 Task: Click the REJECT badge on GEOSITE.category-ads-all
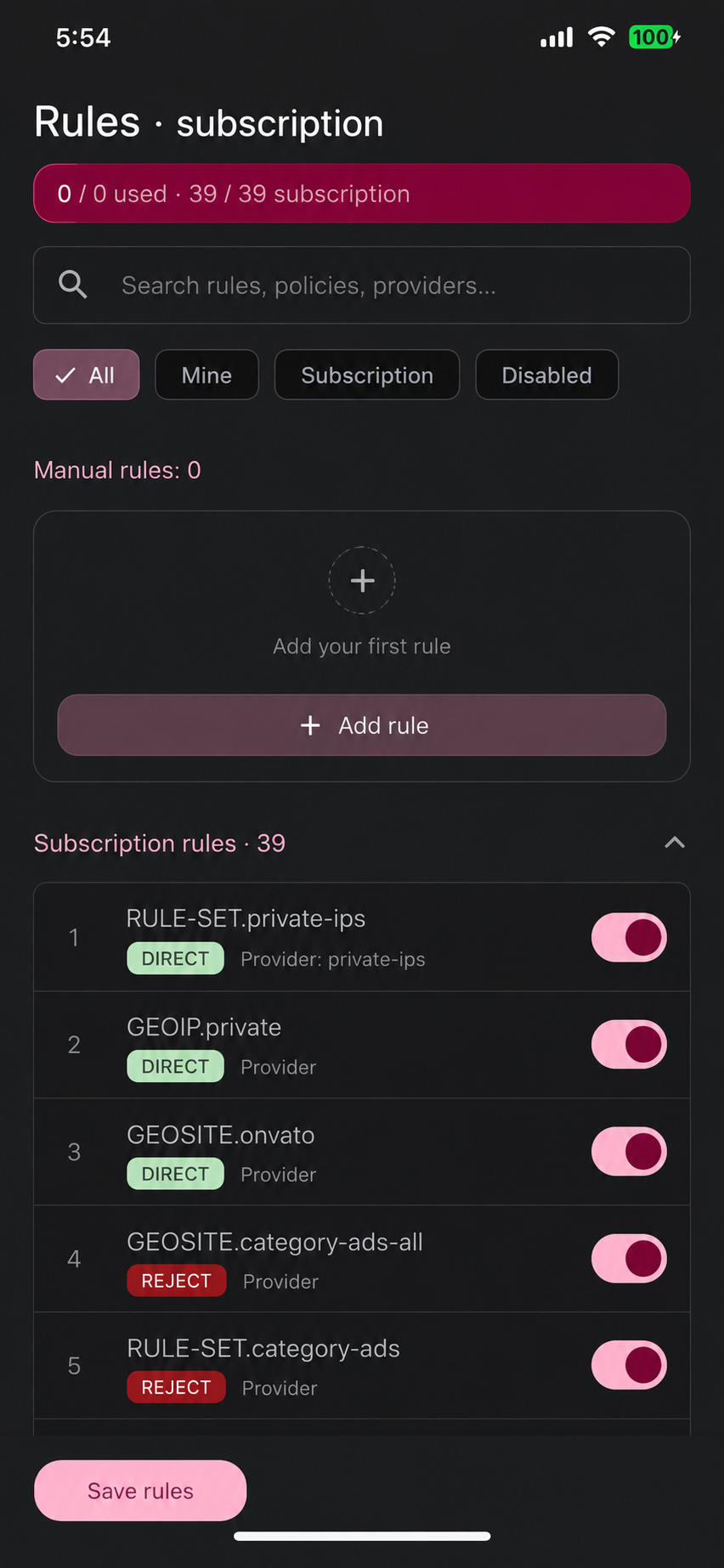[x=177, y=1280]
